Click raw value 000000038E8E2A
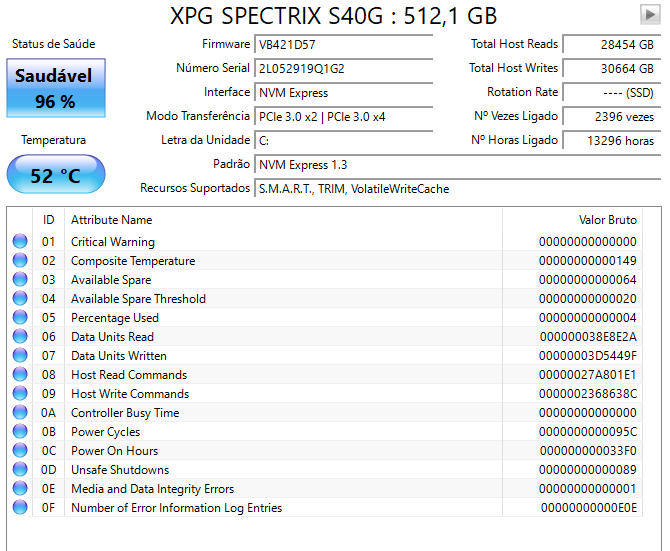 click(x=588, y=337)
